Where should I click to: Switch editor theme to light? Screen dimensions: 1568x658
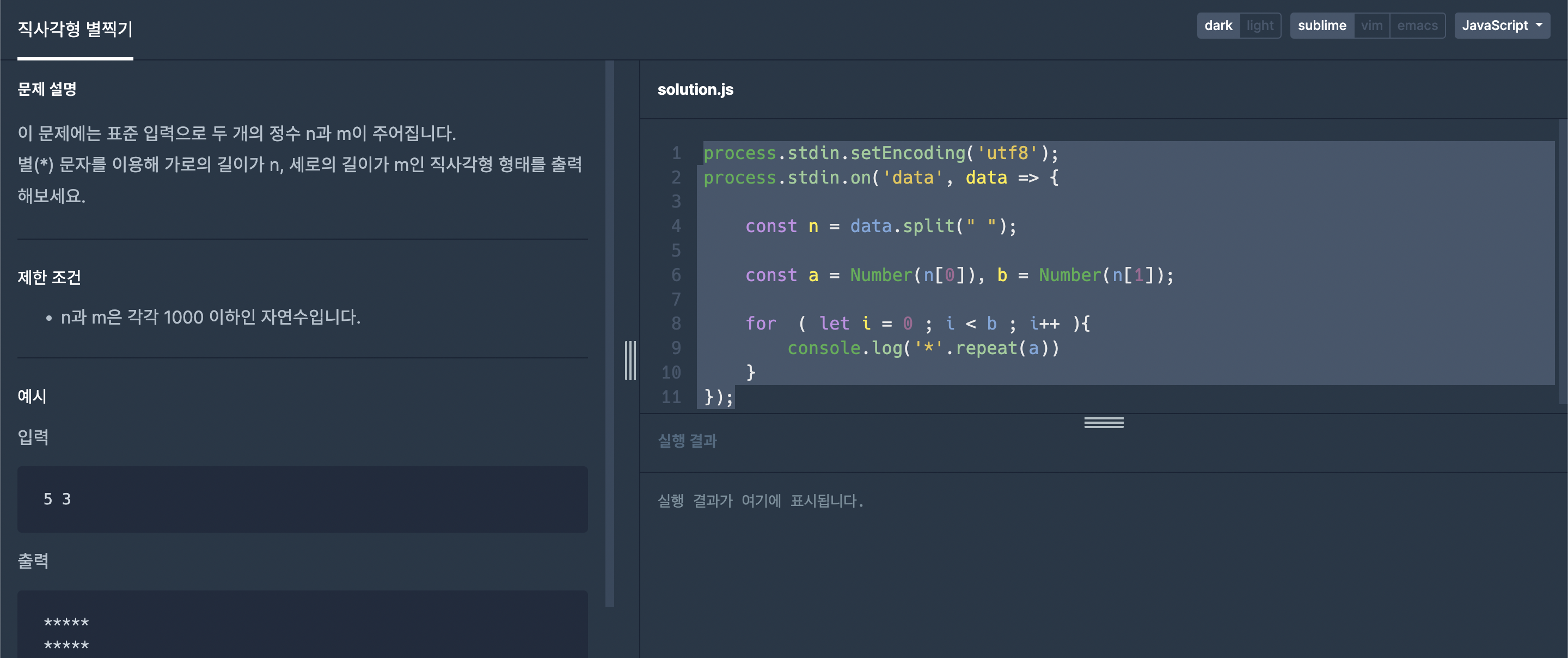coord(1259,26)
